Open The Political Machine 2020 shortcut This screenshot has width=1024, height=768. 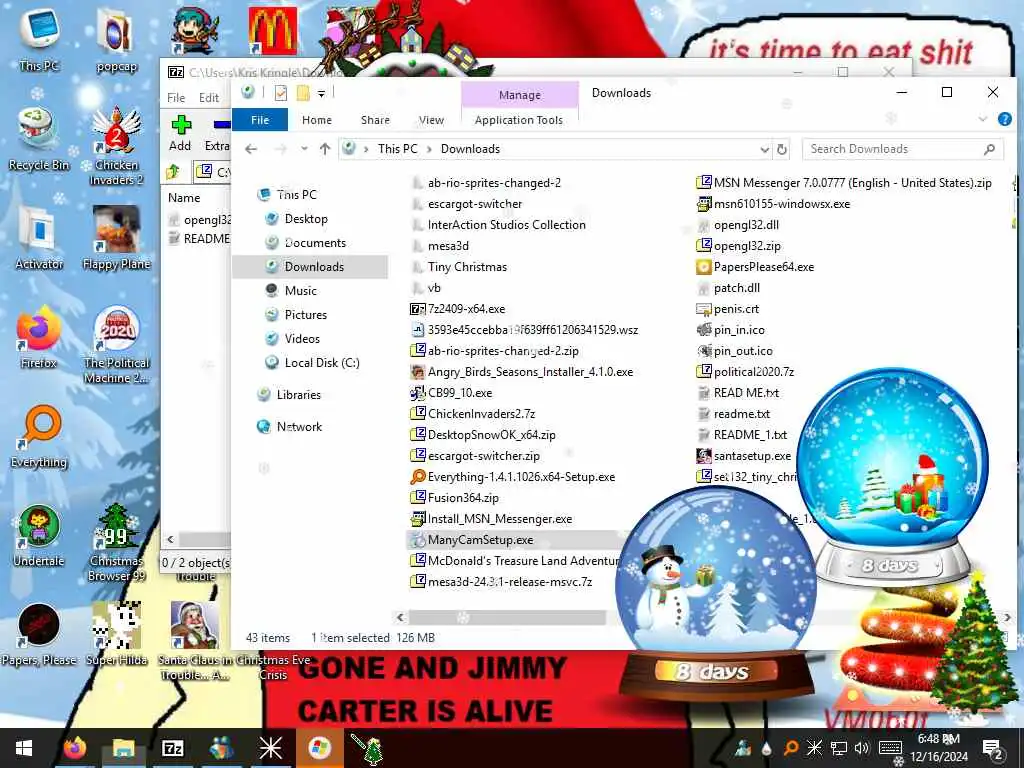116,344
